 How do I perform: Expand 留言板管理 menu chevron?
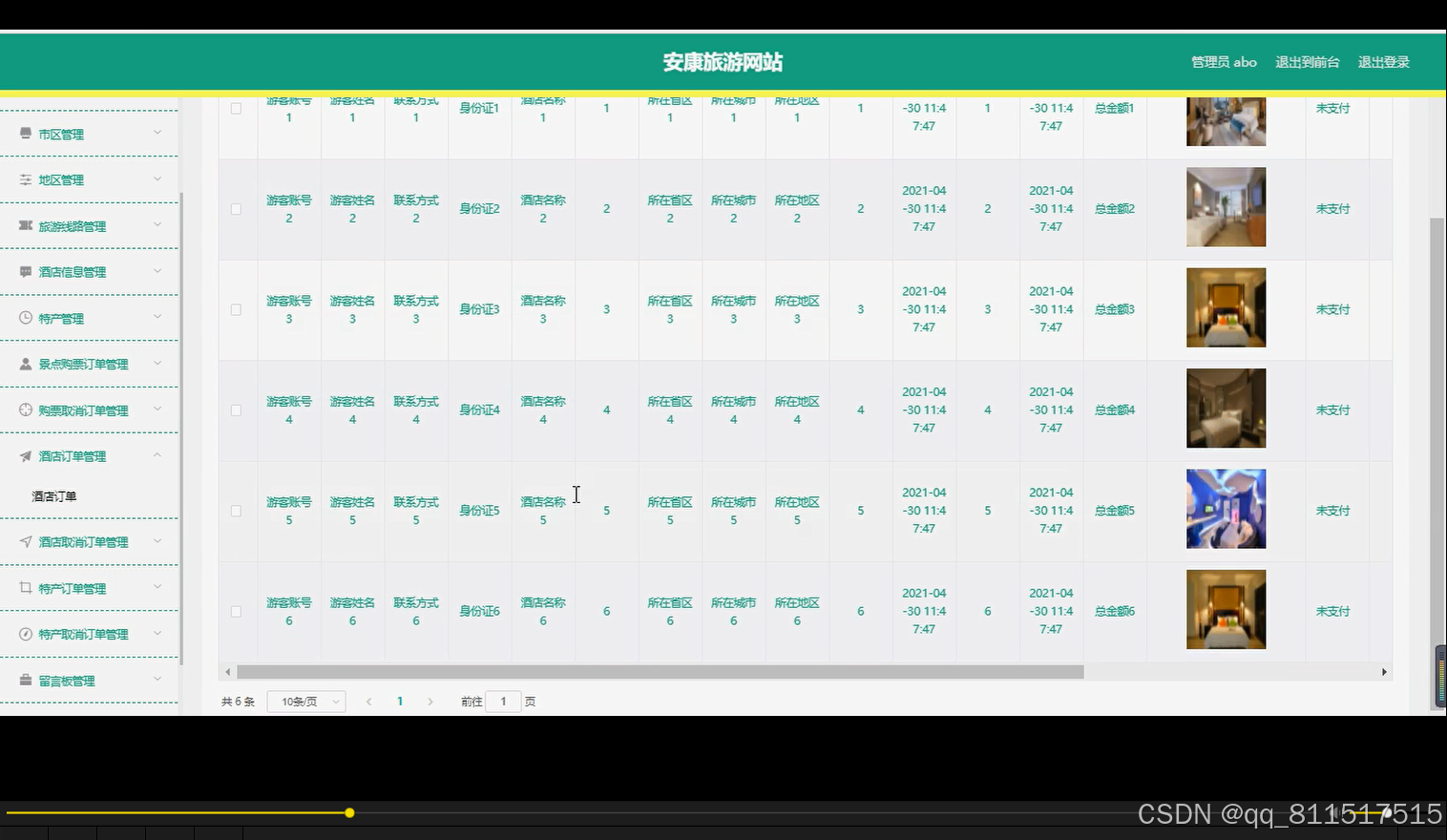point(157,679)
